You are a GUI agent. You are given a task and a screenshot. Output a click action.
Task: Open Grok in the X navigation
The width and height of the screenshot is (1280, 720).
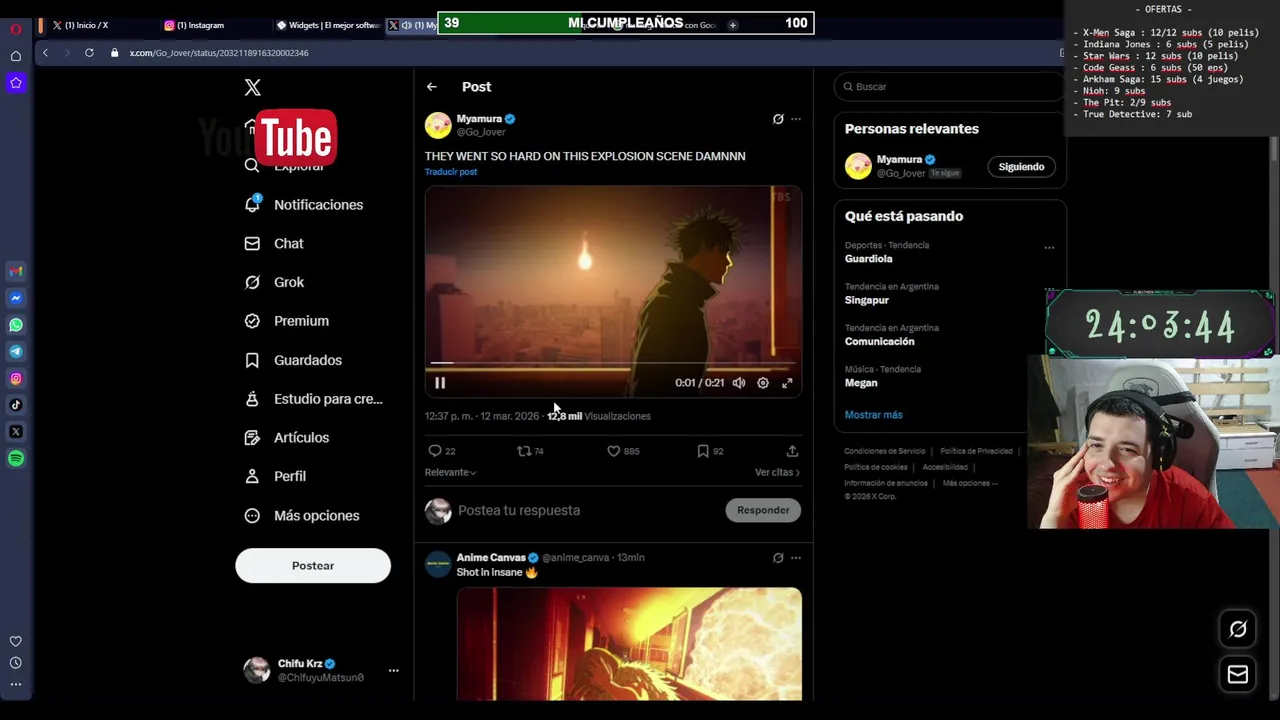[x=275, y=283]
